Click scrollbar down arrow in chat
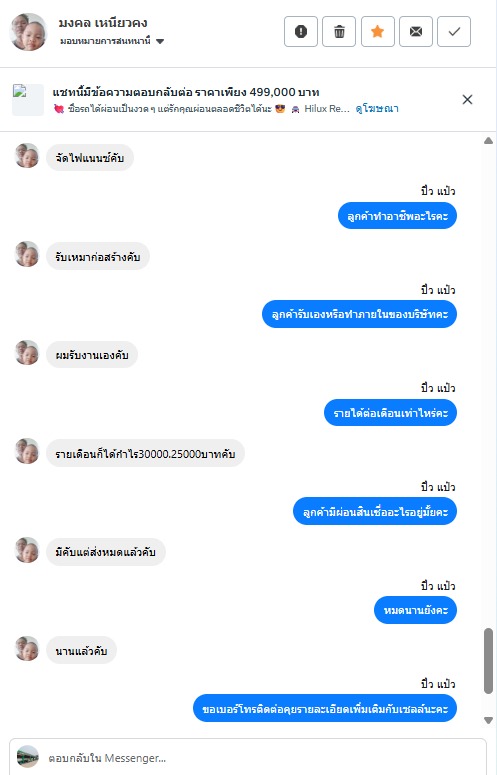Screen dimensions: 497x775 [x=488, y=720]
